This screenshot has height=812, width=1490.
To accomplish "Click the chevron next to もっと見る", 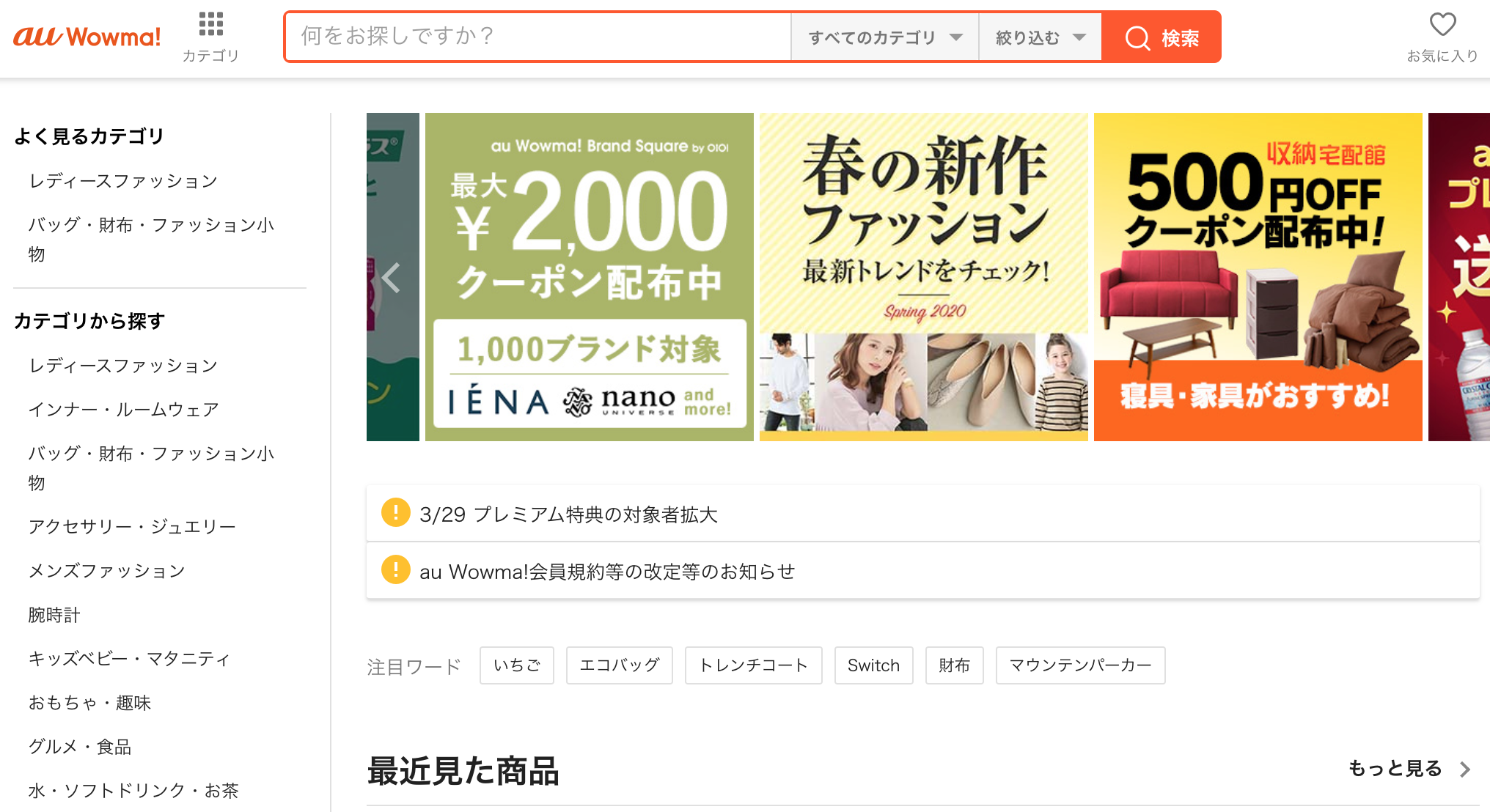I will click(x=1464, y=769).
